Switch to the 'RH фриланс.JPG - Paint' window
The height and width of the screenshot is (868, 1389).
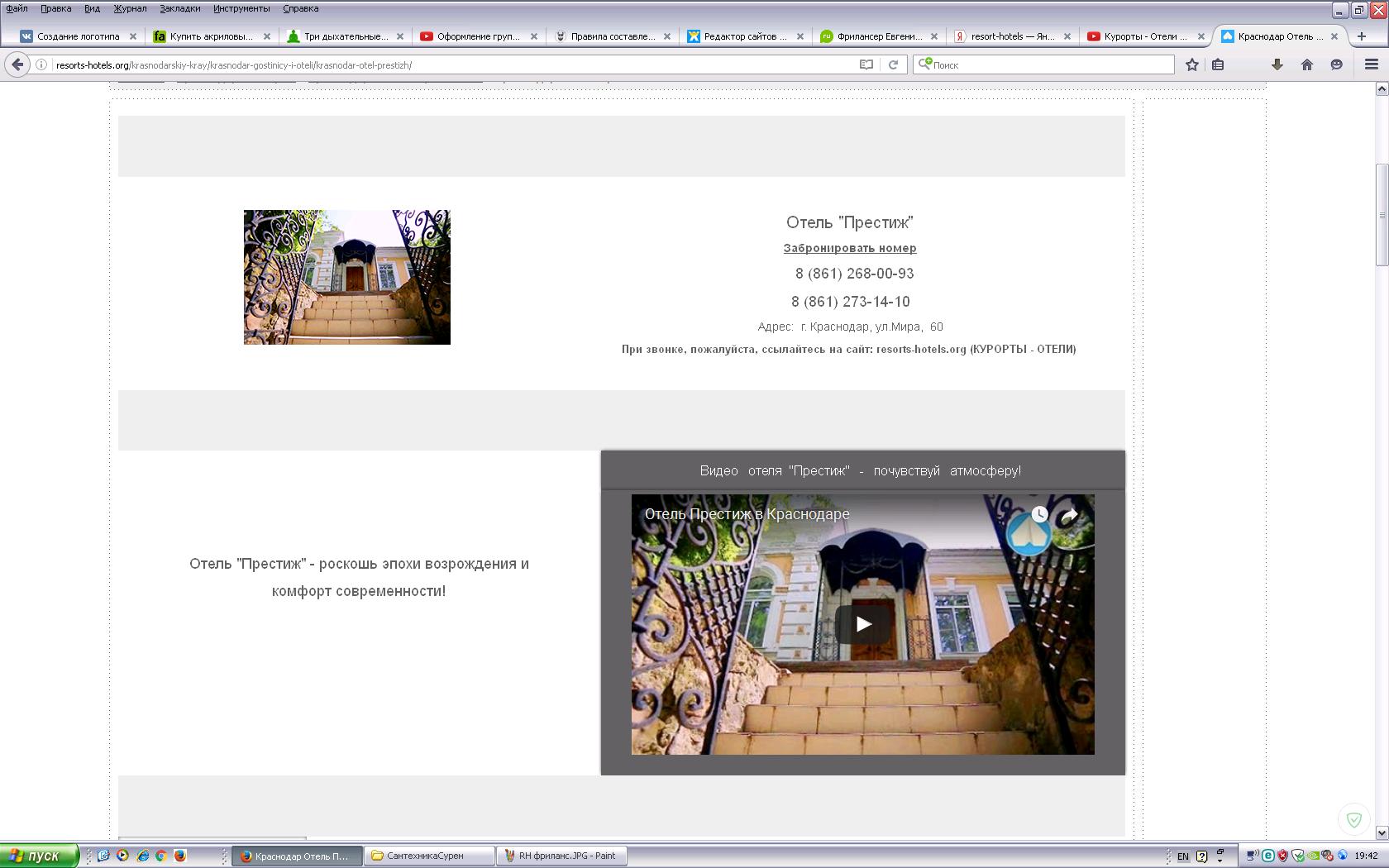click(x=562, y=856)
